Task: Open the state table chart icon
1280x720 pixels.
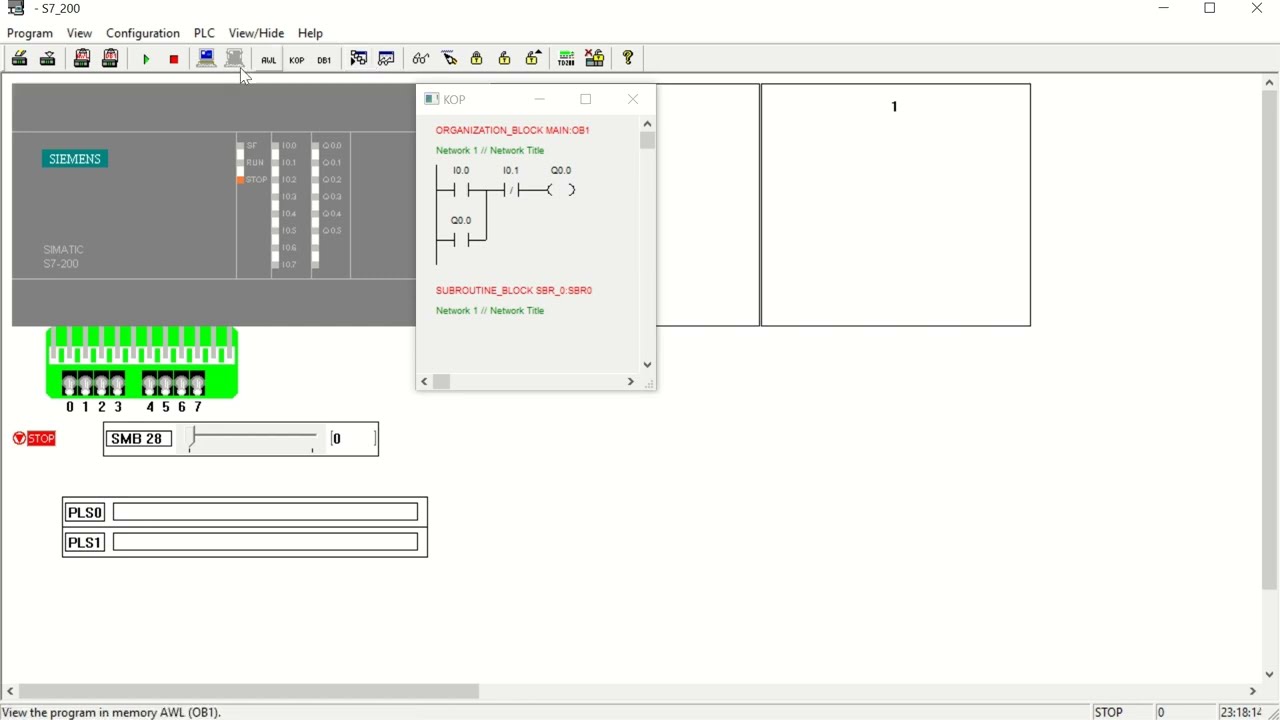Action: pyautogui.click(x=387, y=59)
